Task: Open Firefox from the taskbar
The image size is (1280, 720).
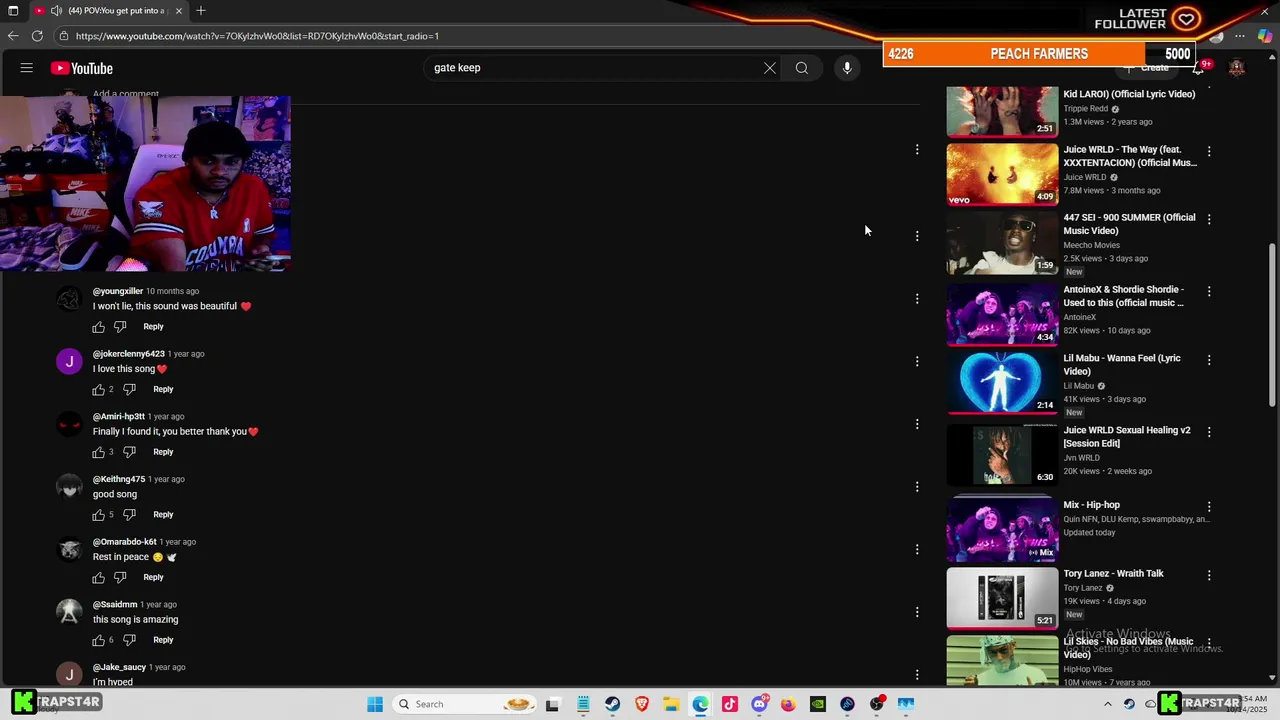Action: (x=788, y=704)
